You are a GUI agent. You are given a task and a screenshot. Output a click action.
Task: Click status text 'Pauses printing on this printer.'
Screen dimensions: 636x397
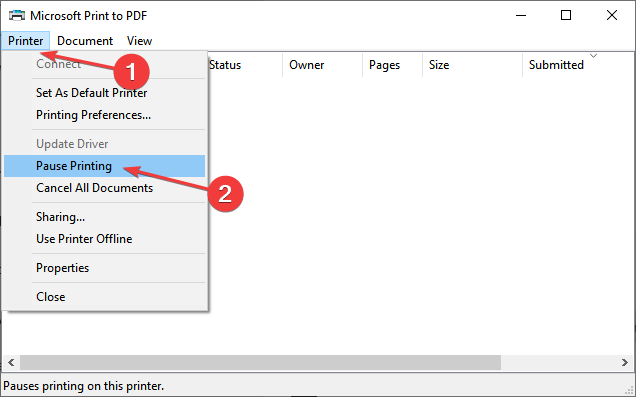point(84,386)
